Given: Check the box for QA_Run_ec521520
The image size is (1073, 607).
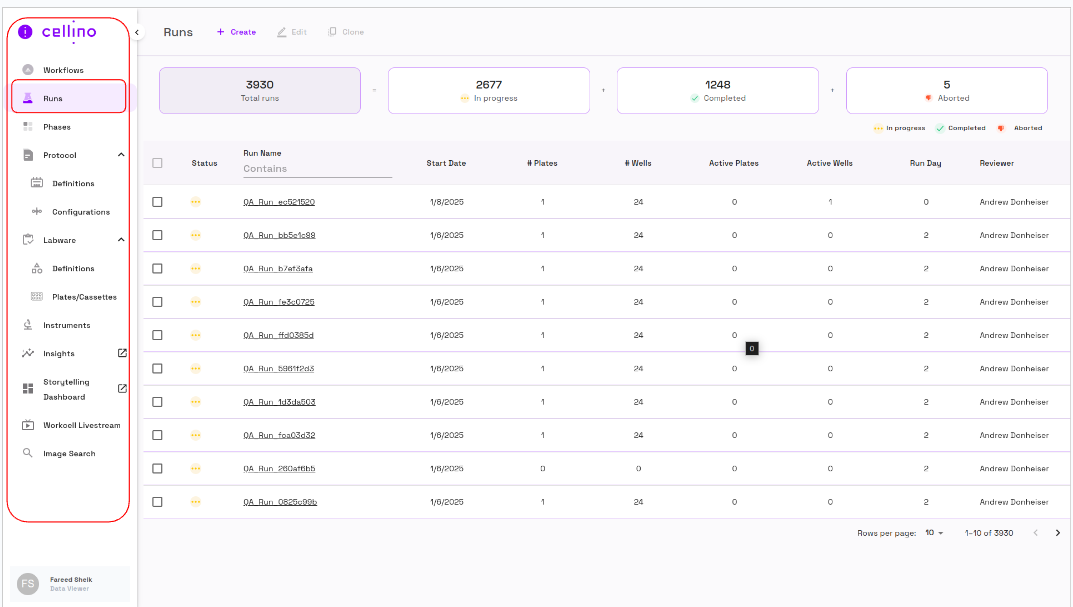Looking at the screenshot, I should coord(157,202).
